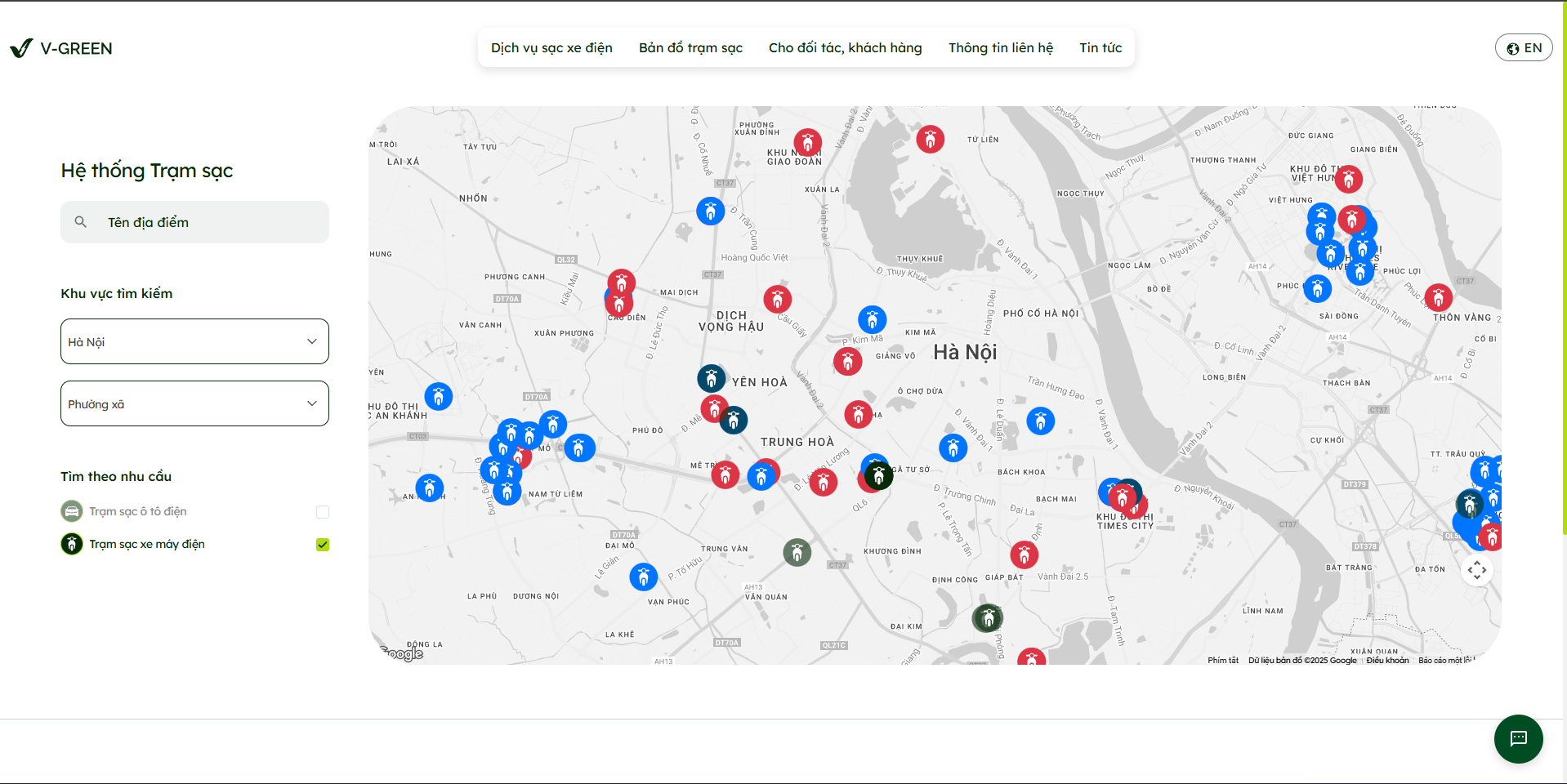Select the red marker near Tứ Liên

coord(930,139)
